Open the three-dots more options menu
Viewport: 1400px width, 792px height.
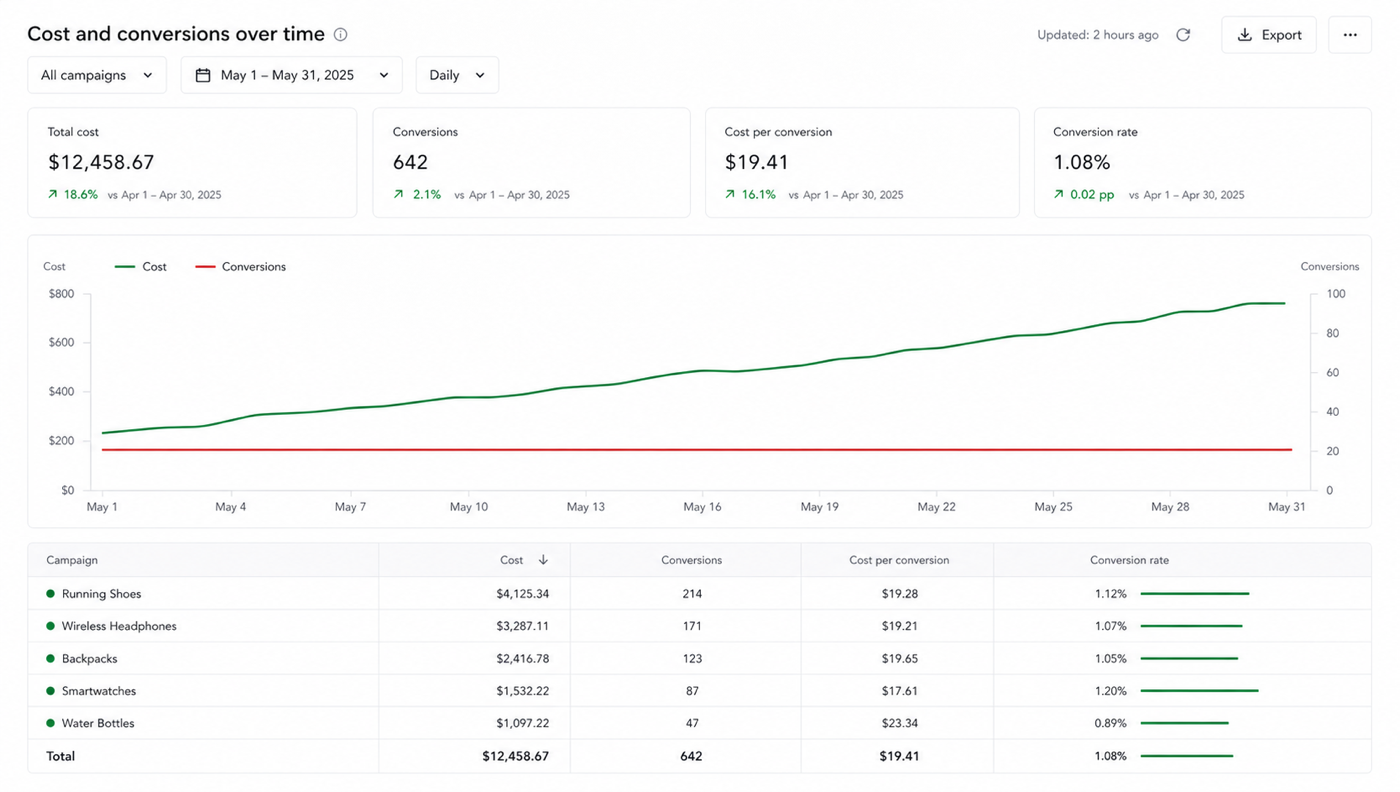click(1350, 35)
